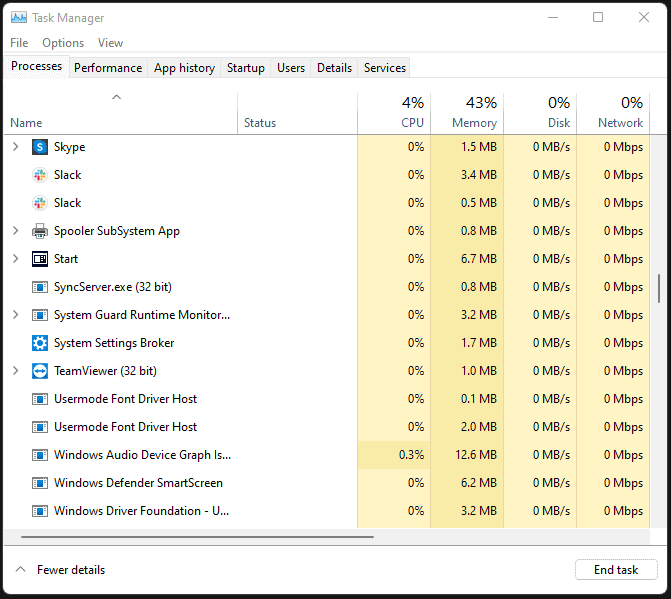
Task: Select the TeamViewer process icon
Action: (40, 371)
